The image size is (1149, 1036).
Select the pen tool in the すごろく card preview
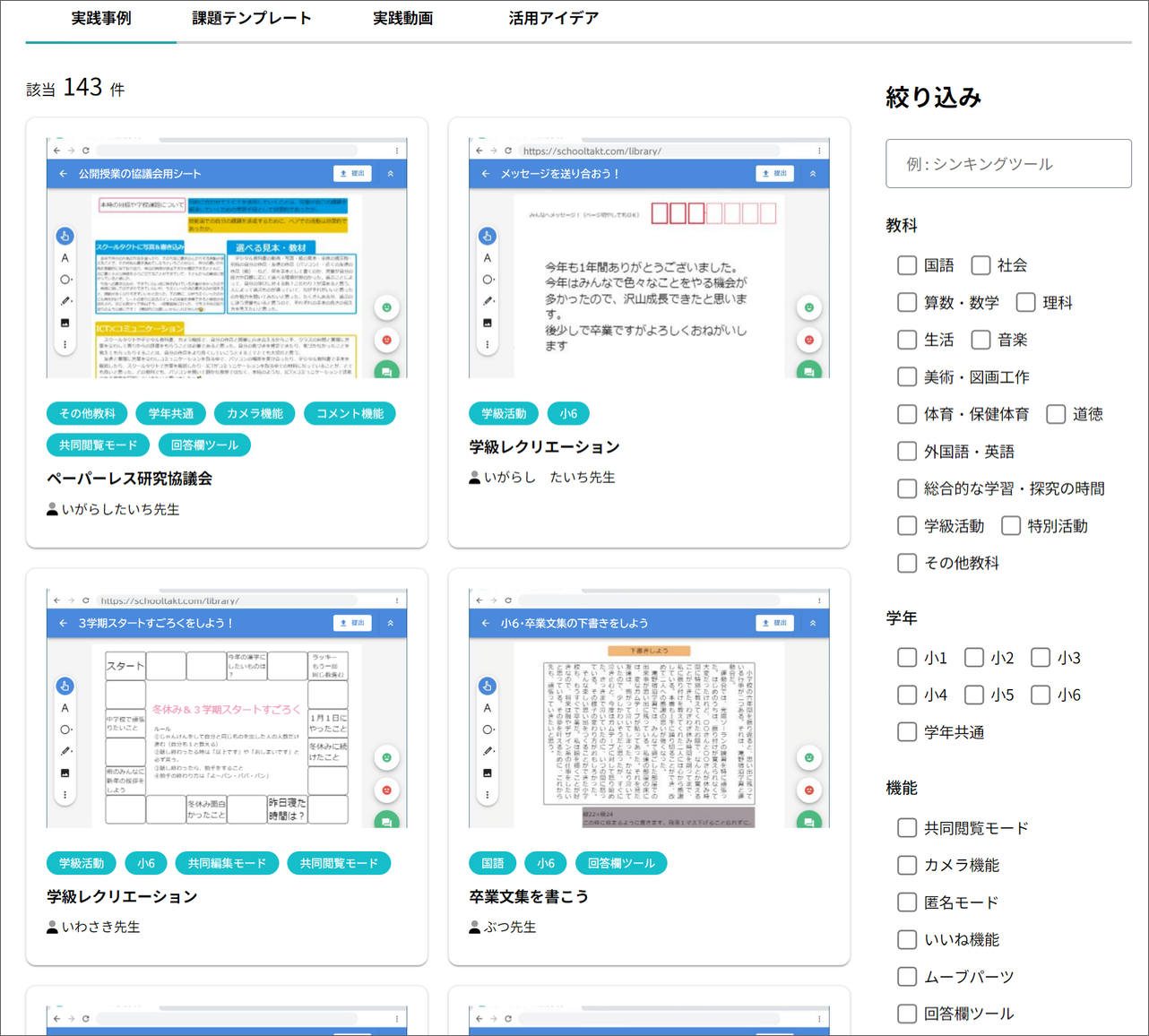pyautogui.click(x=64, y=751)
